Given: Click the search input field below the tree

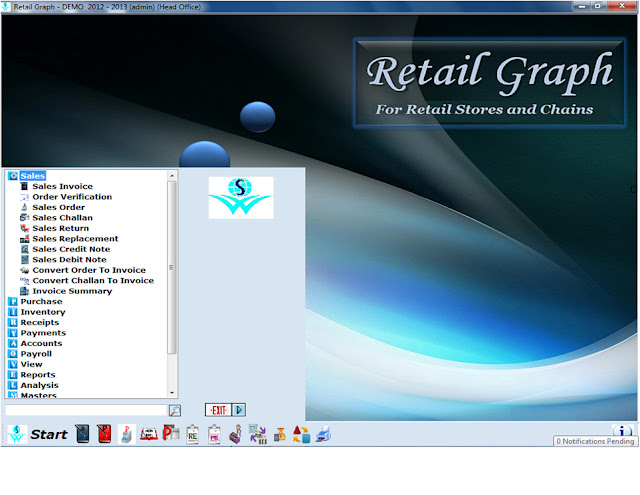Looking at the screenshot, I should 86,410.
